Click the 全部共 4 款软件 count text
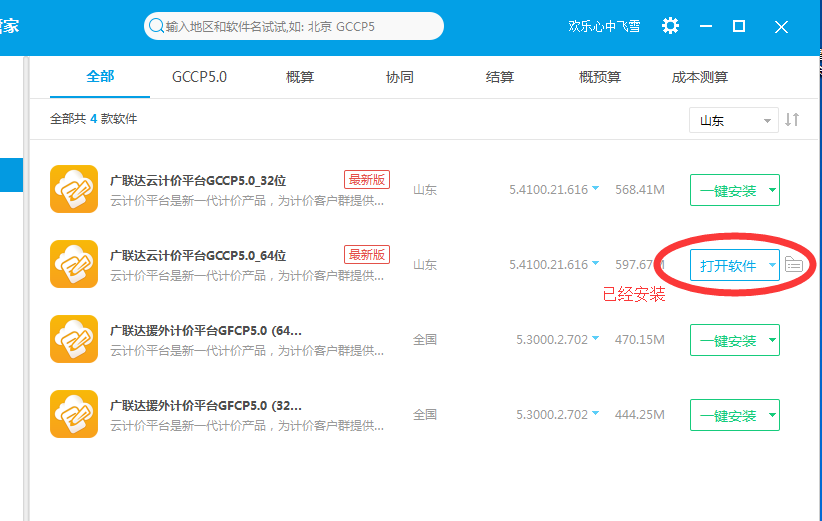 click(93, 118)
